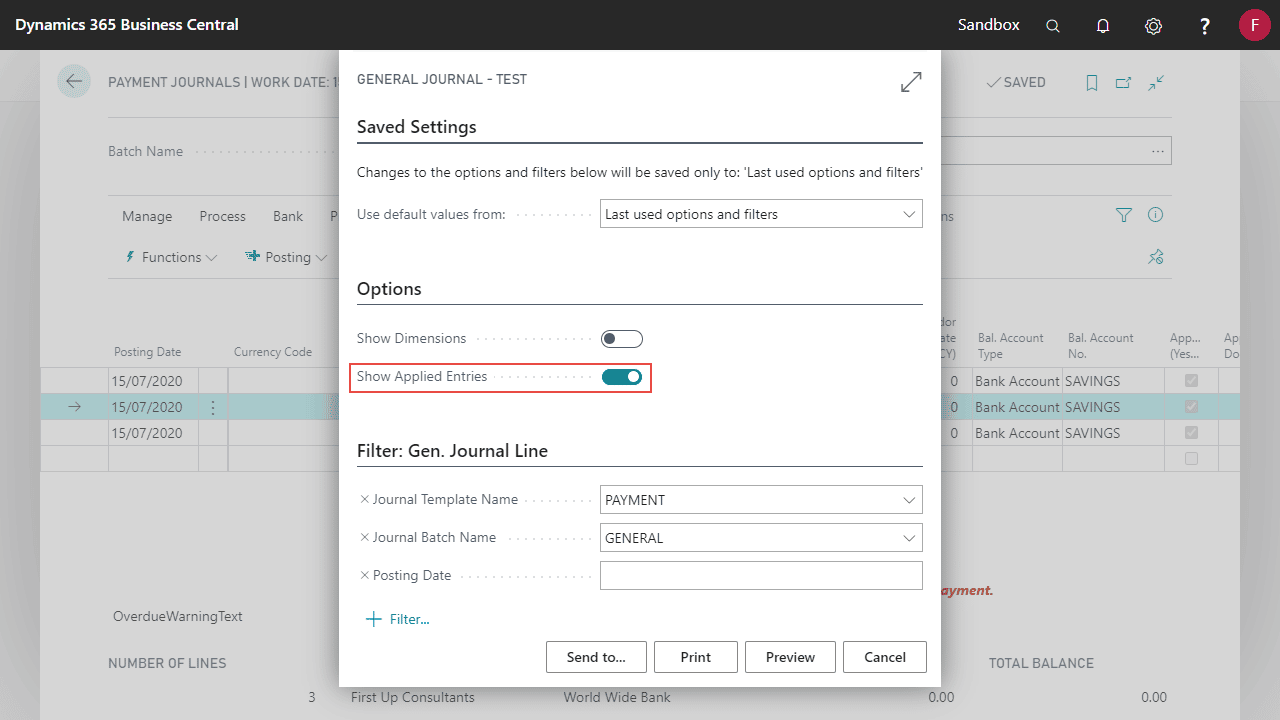Open the Journal Batch Name dropdown
Screen dimensions: 1280x720
(x=761, y=538)
